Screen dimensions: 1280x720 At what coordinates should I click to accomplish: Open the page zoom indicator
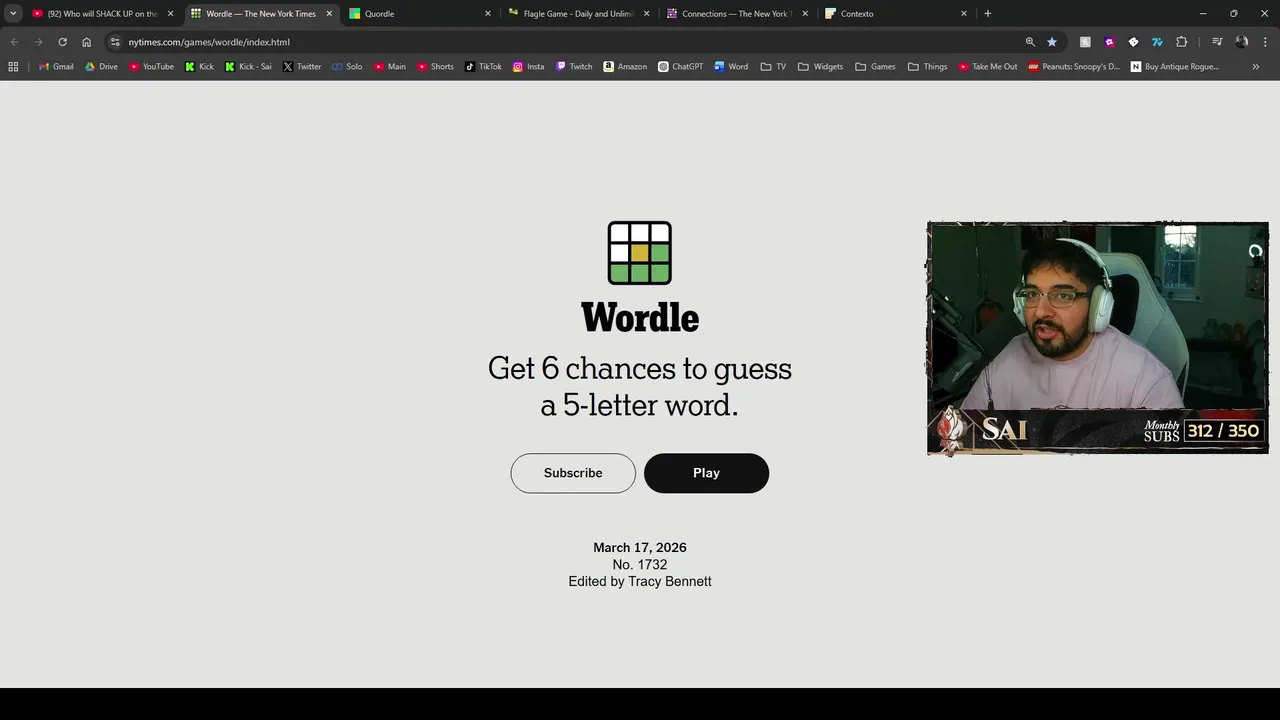click(1030, 42)
